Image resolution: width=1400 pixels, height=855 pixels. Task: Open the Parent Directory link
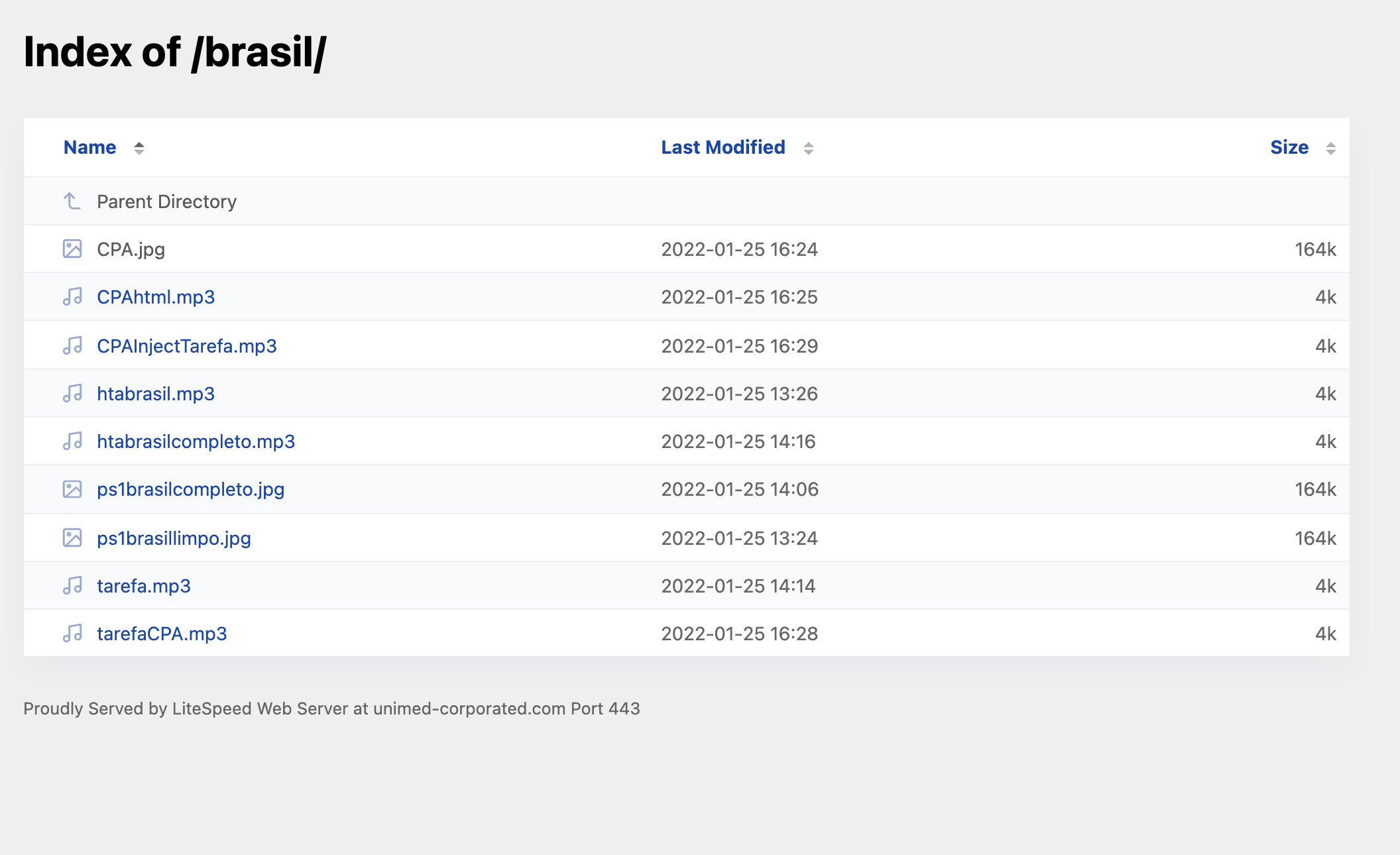pyautogui.click(x=166, y=201)
